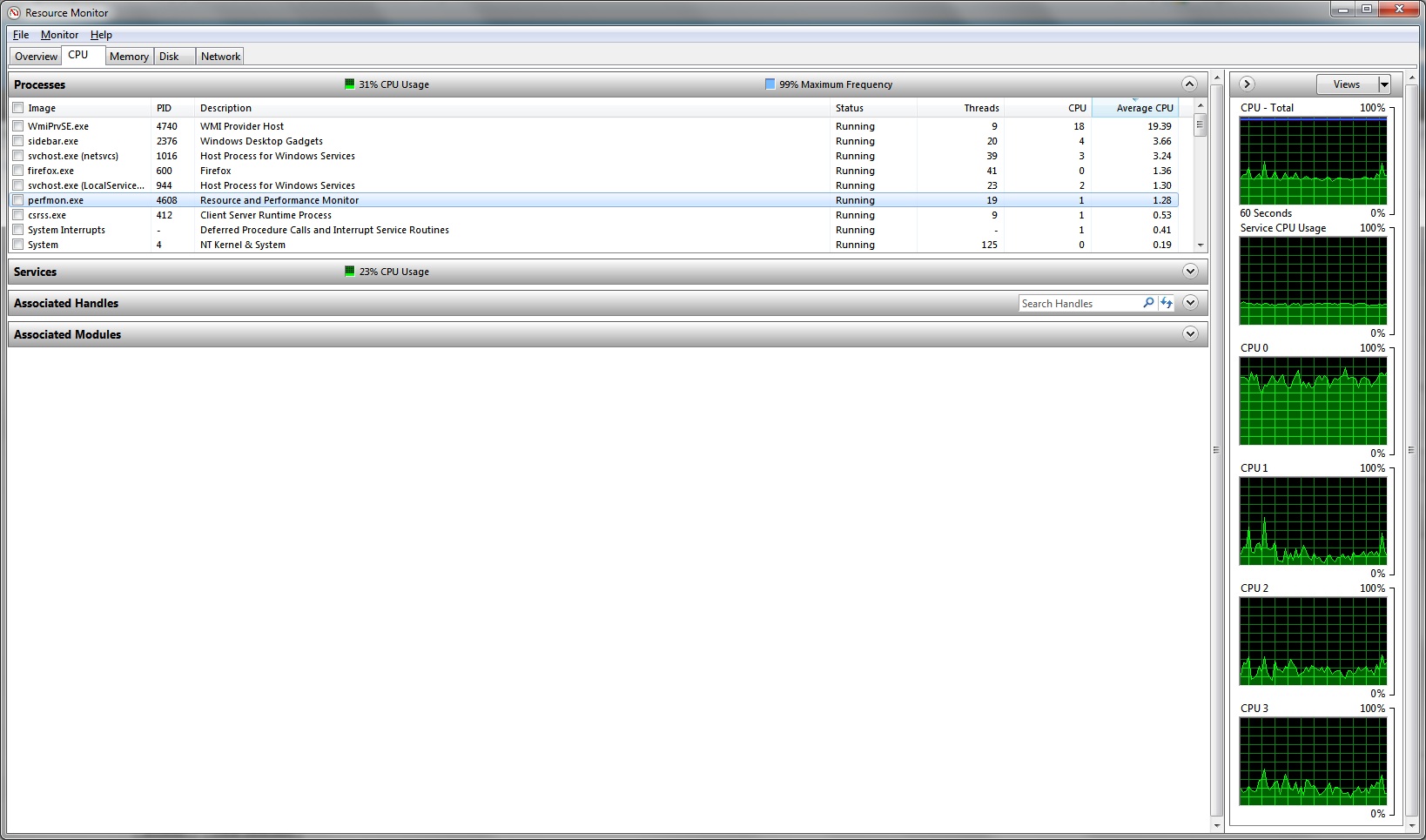Image resolution: width=1426 pixels, height=840 pixels.
Task: Check the csrss.exe process checkbox
Action: click(17, 215)
